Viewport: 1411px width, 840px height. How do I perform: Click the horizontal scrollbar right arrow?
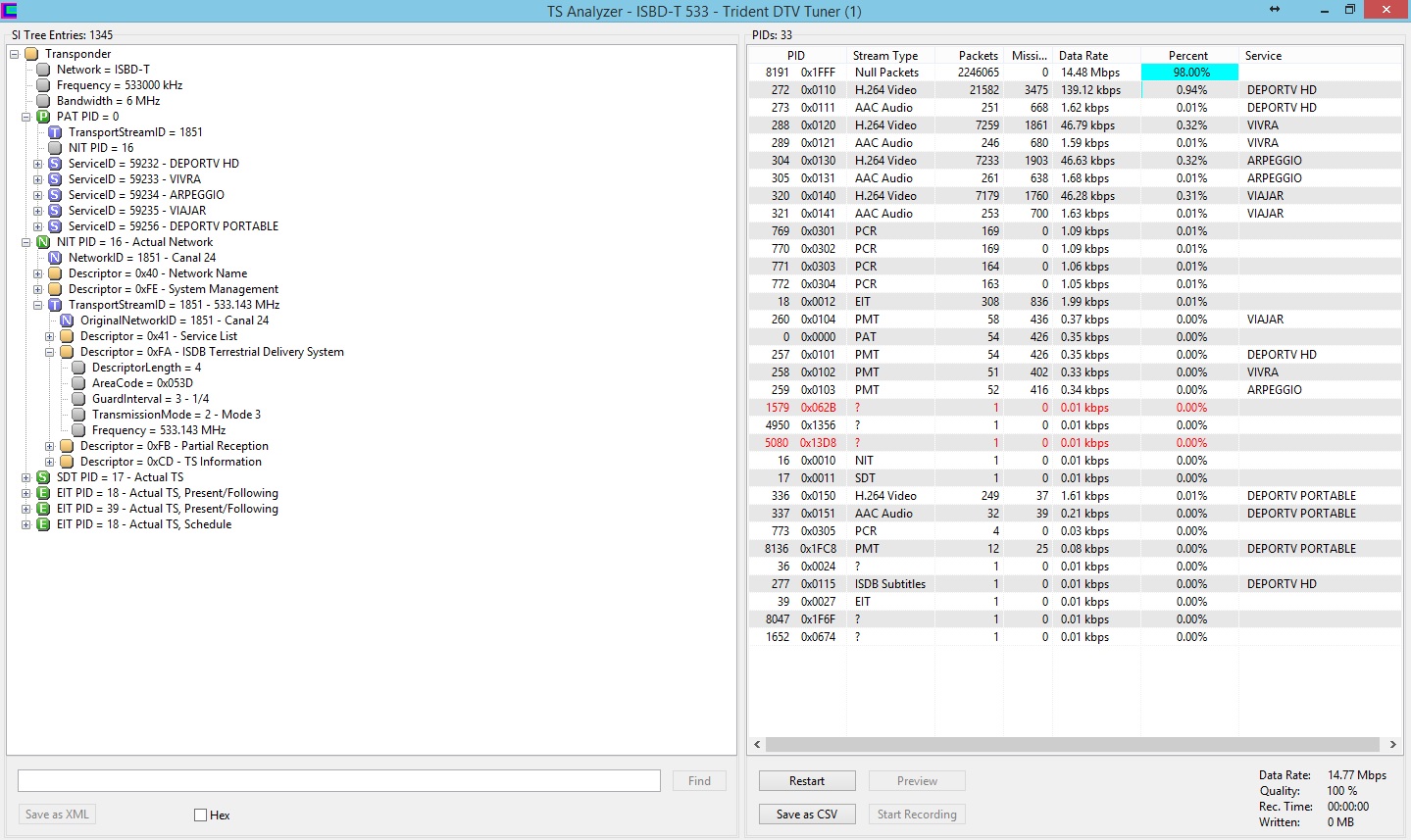point(1392,745)
